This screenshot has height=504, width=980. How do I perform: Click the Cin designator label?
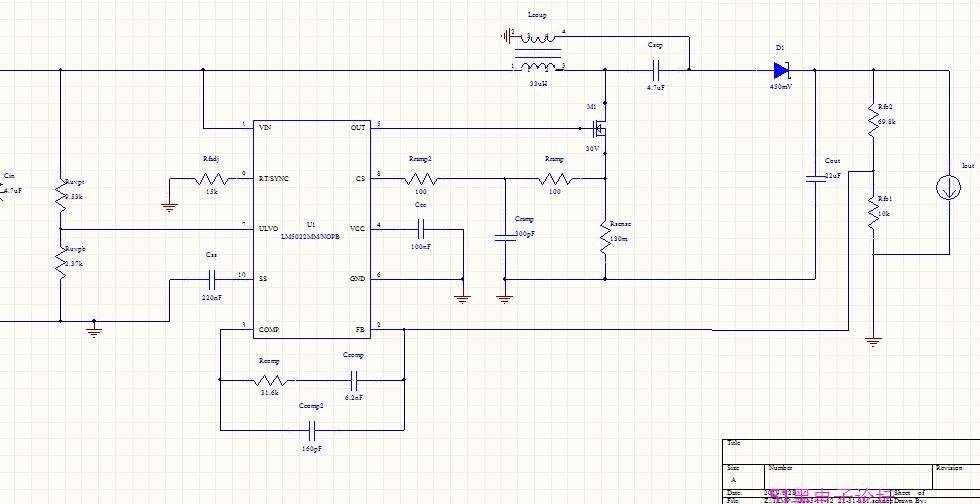(x=9, y=176)
